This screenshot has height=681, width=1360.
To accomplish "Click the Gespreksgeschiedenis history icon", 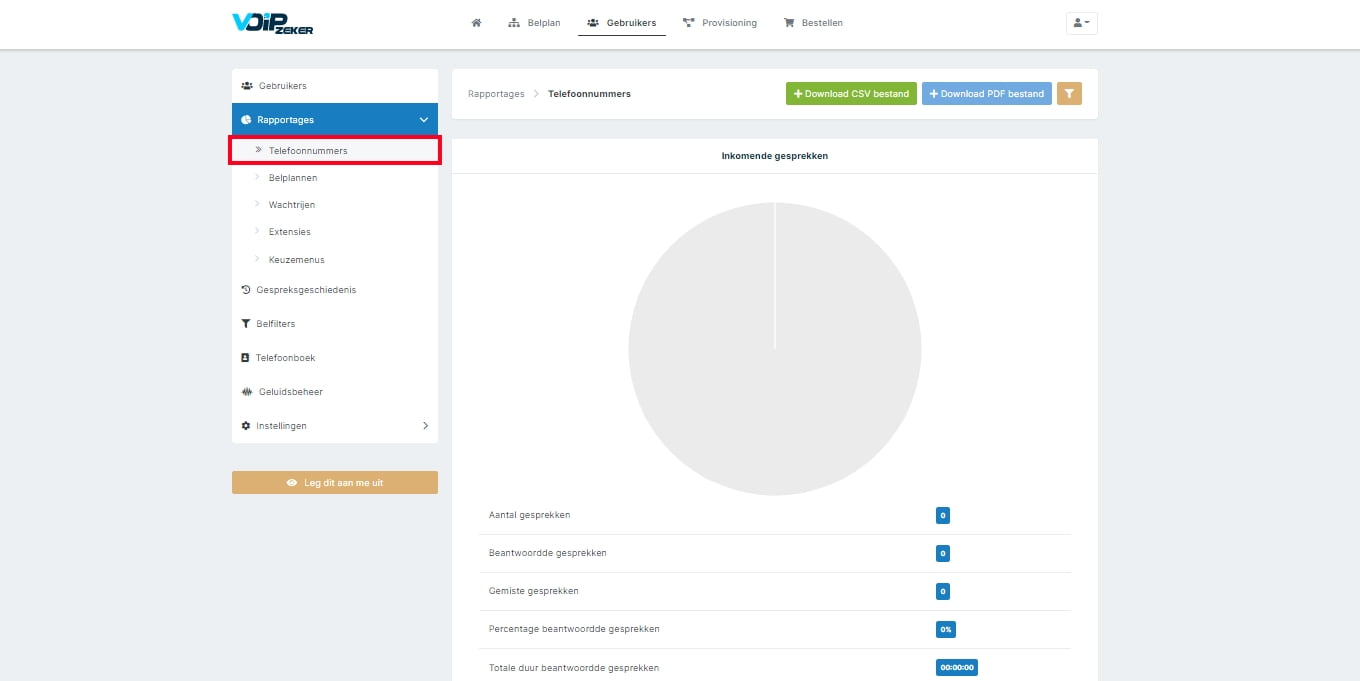I will point(246,290).
